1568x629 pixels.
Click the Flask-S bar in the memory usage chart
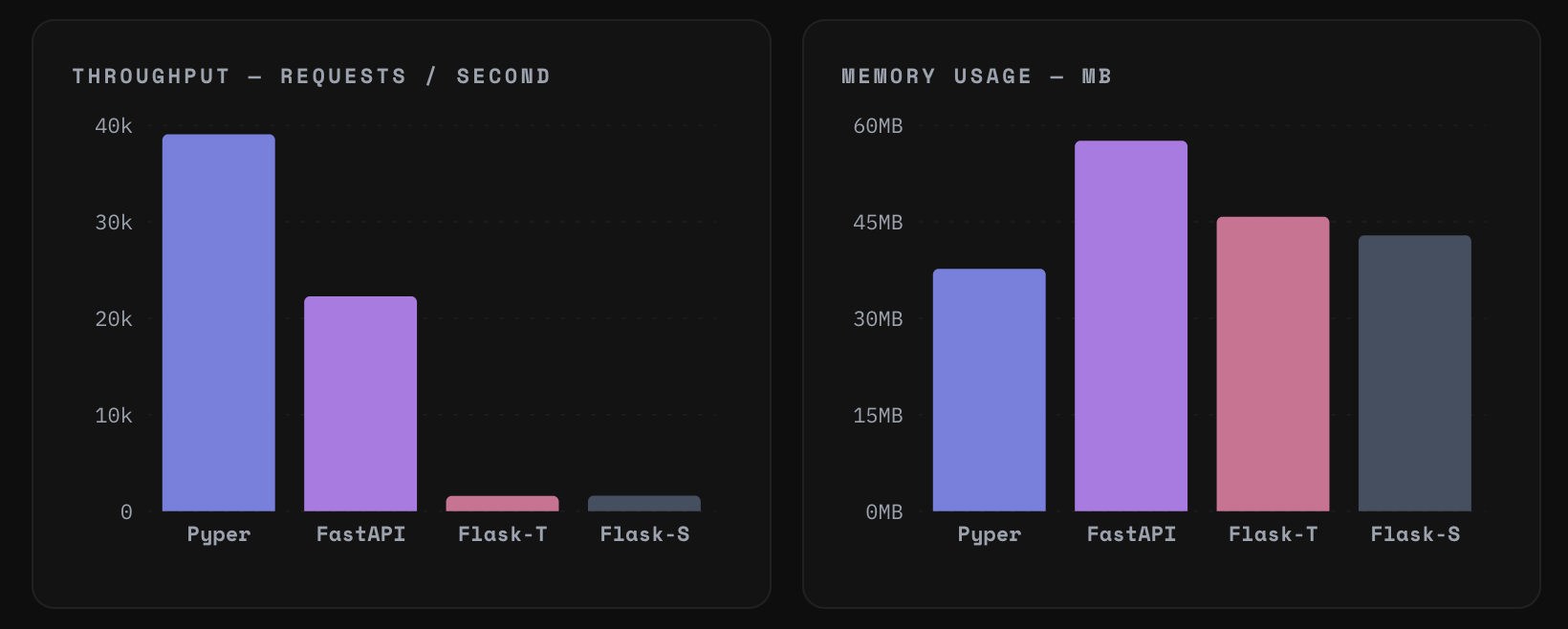click(x=1415, y=374)
